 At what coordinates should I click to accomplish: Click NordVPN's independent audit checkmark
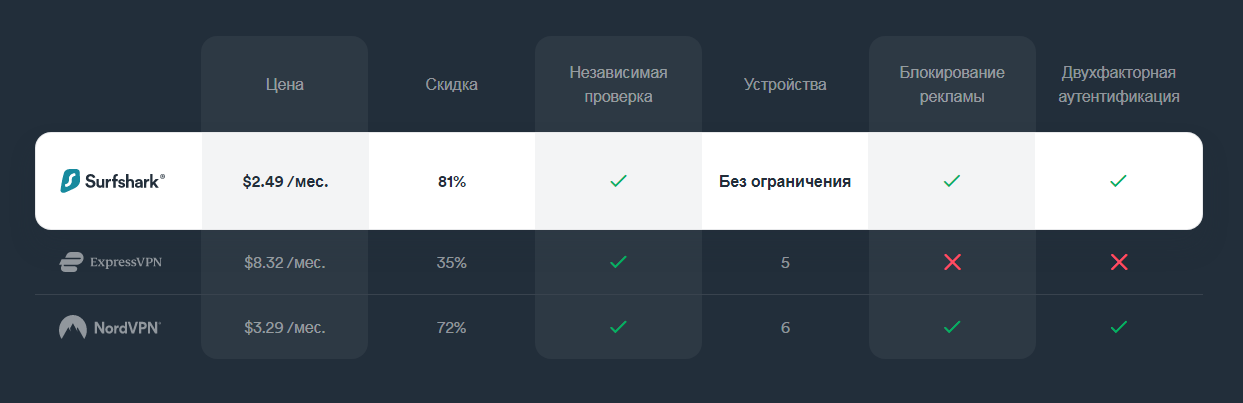pos(618,326)
